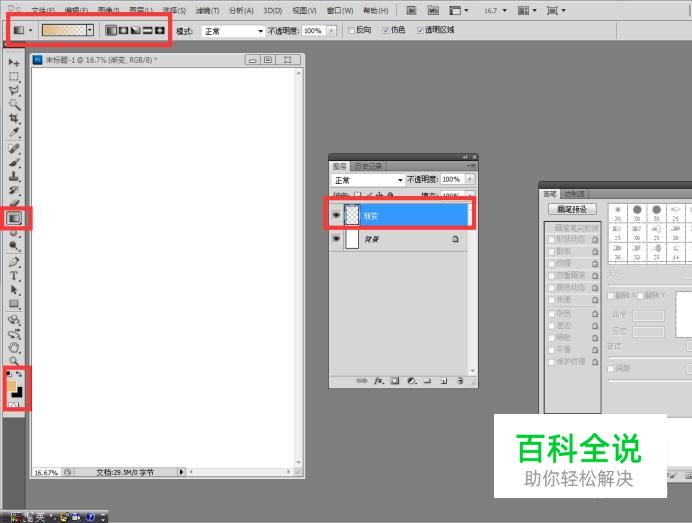Choose the Radial gradient style
The width and height of the screenshot is (692, 523).
pos(123,30)
